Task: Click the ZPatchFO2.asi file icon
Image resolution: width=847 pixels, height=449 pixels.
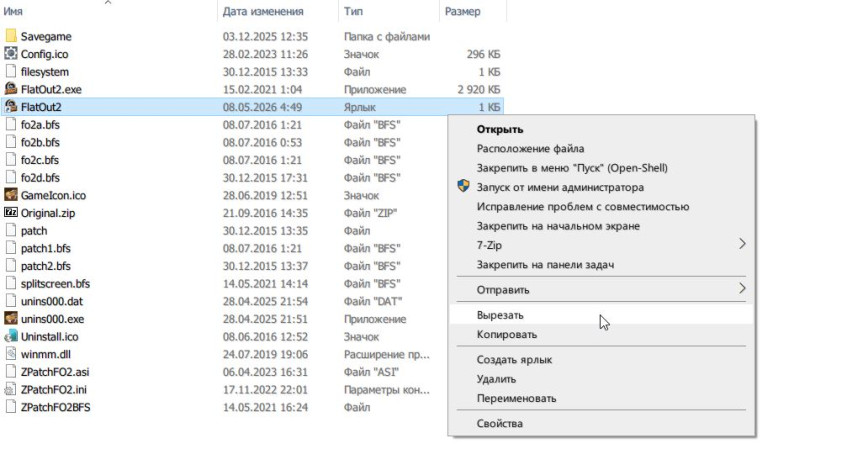Action: pyautogui.click(x=11, y=371)
